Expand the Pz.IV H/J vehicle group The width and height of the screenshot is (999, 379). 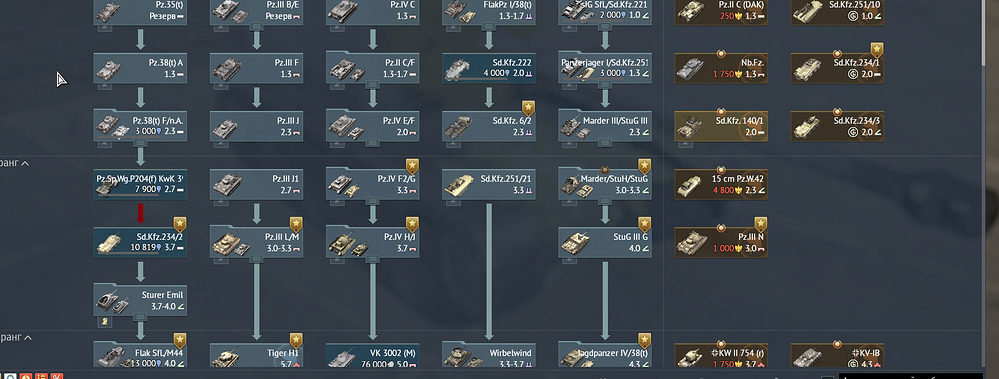pos(373,259)
